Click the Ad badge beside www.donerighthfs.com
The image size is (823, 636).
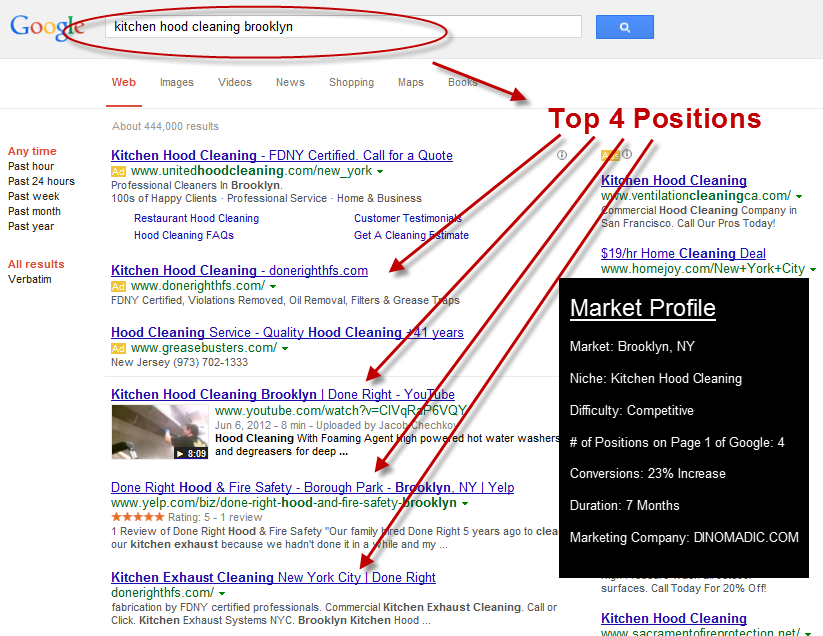(x=118, y=287)
